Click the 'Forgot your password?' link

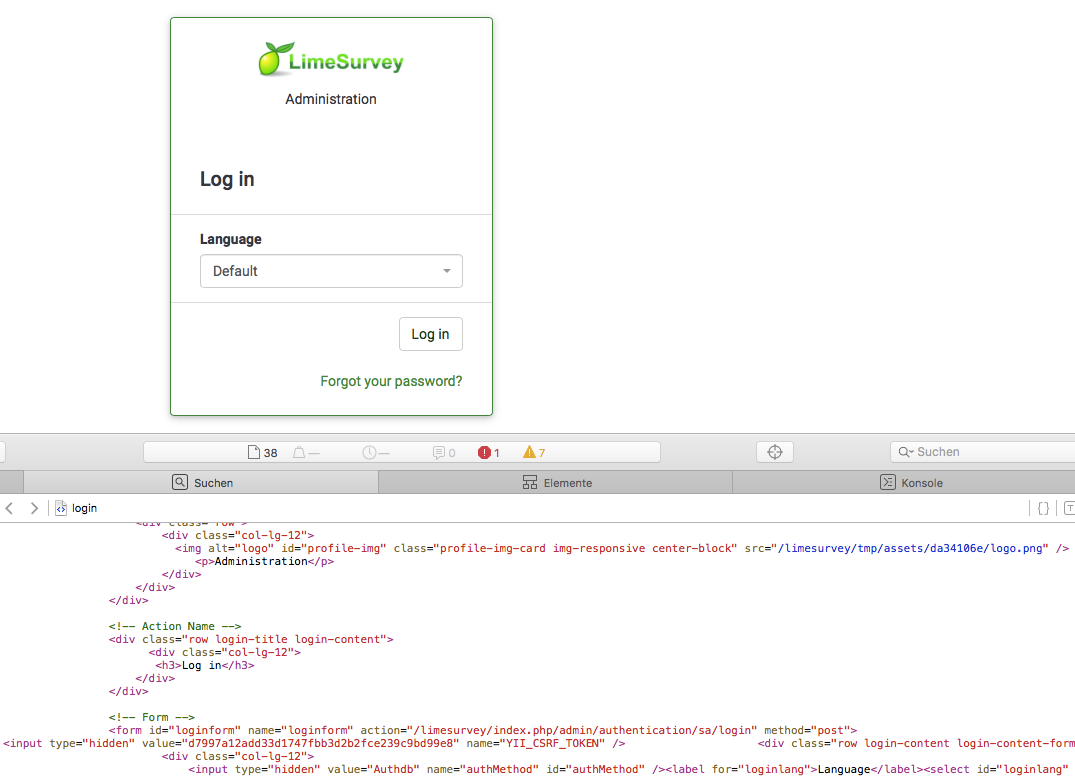391,381
